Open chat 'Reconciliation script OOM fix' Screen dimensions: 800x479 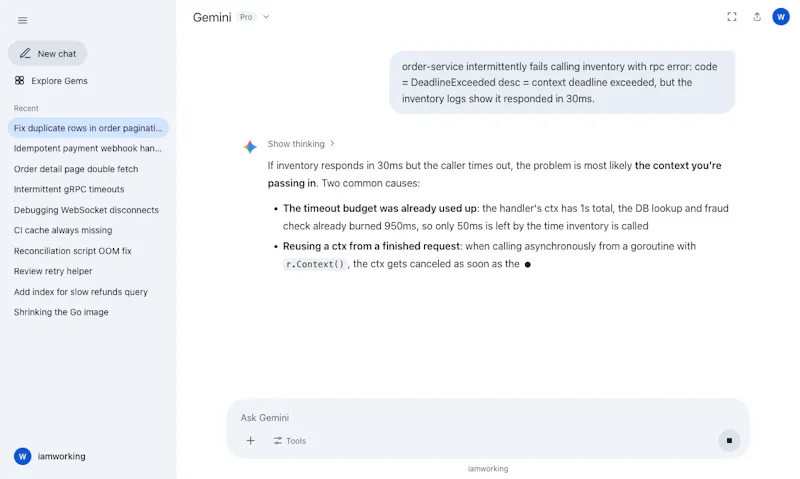(88, 251)
